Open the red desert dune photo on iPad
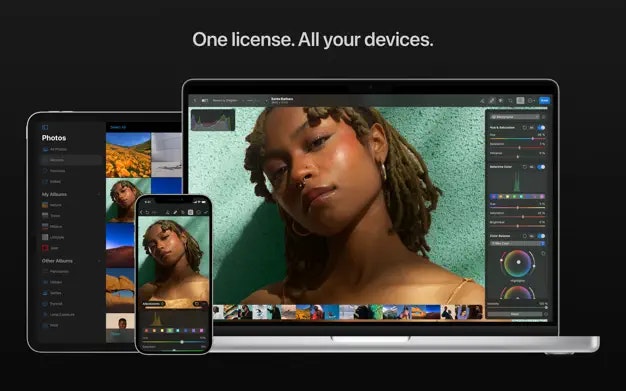The image size is (626, 391). pos(120,245)
